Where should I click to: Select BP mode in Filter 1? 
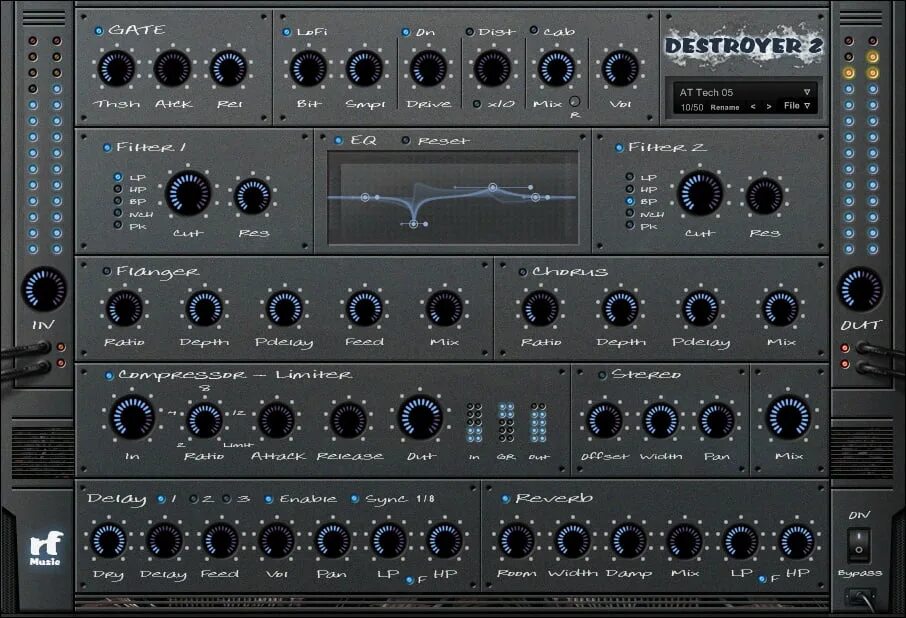118,201
